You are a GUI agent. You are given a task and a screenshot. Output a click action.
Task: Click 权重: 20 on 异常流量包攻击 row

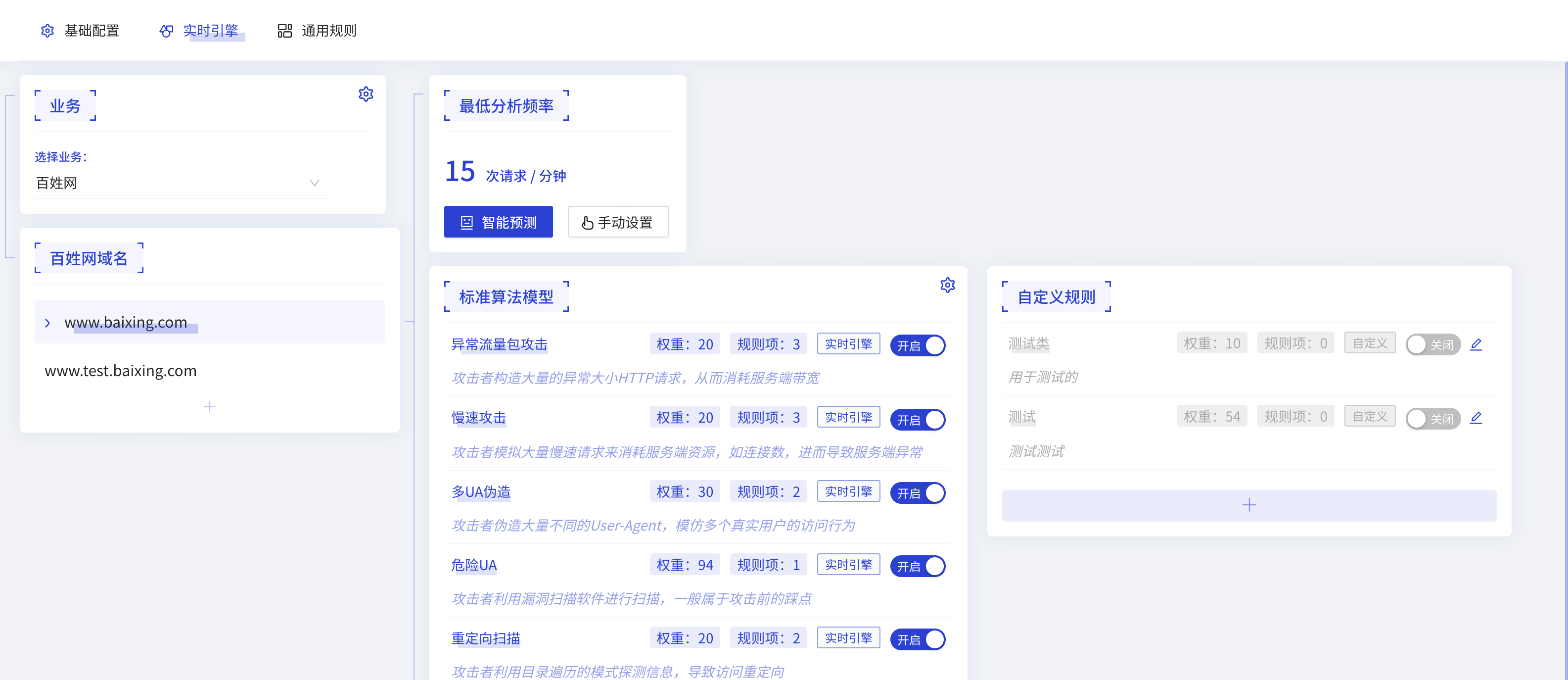[685, 344]
